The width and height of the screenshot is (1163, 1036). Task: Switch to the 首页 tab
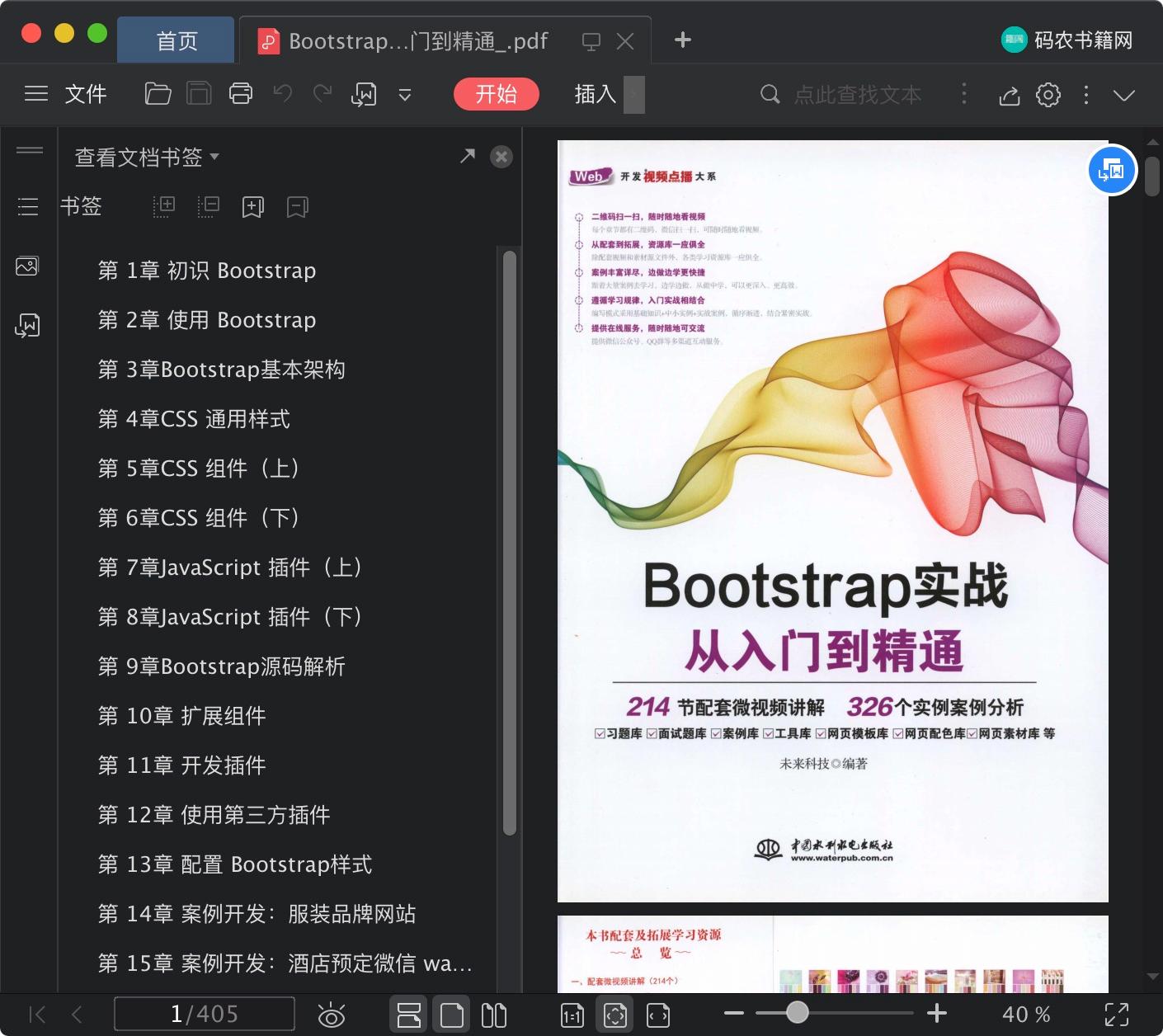(x=177, y=40)
